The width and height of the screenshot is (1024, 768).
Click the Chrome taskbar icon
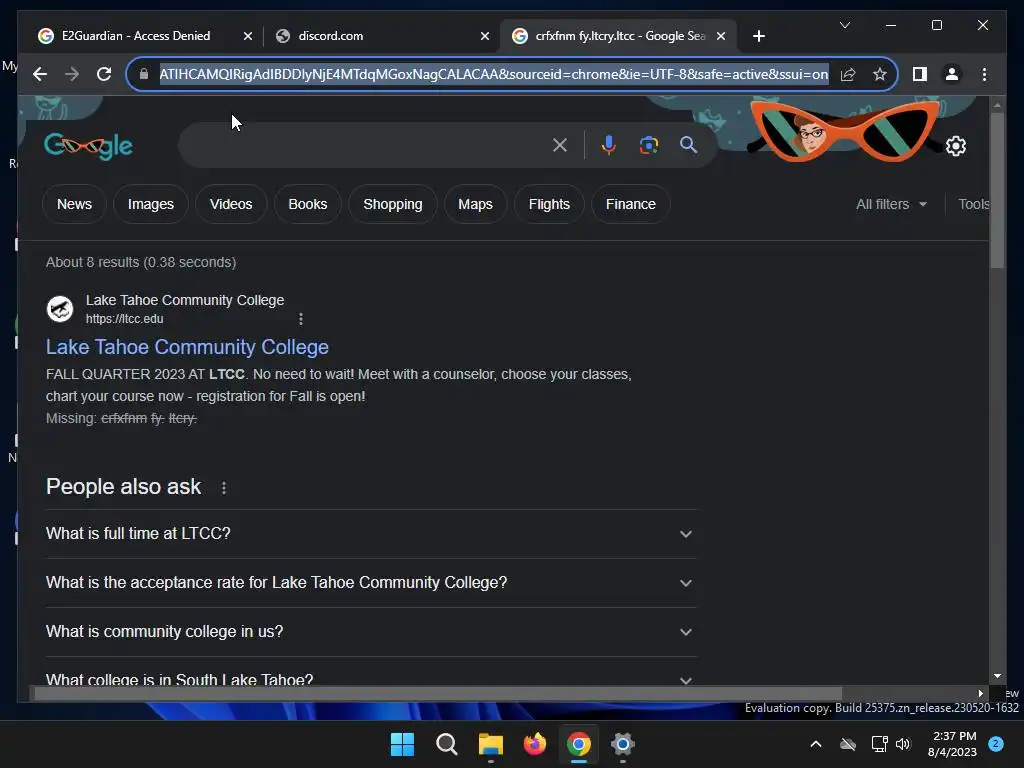(x=579, y=744)
